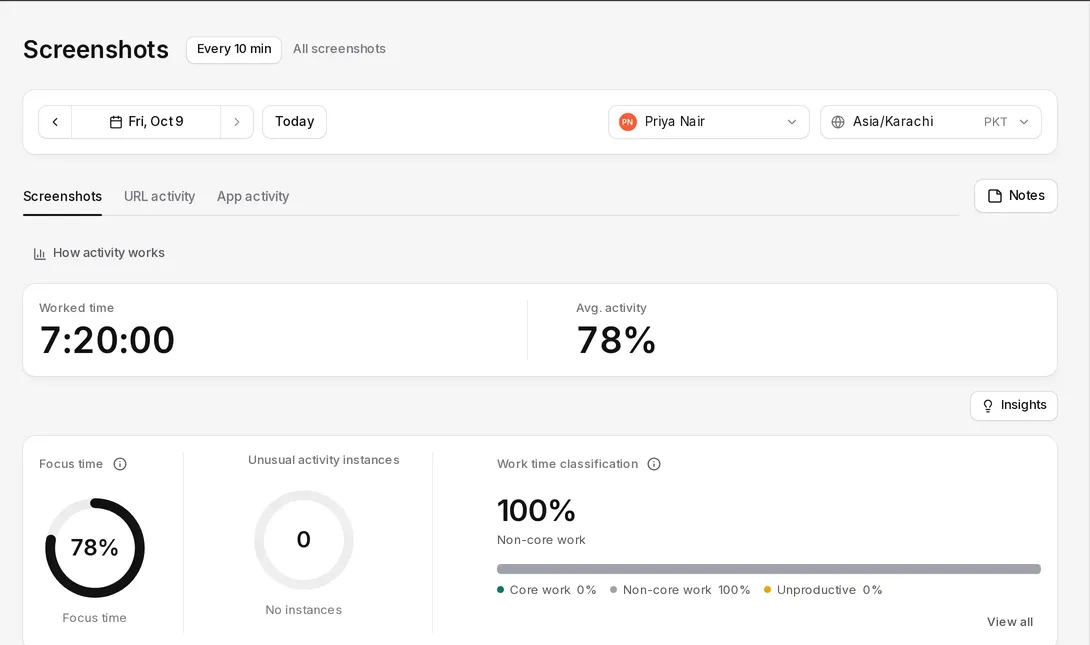This screenshot has height=645, width=1090.
Task: Click the Unproductive 0% legend text
Action: pos(829,590)
